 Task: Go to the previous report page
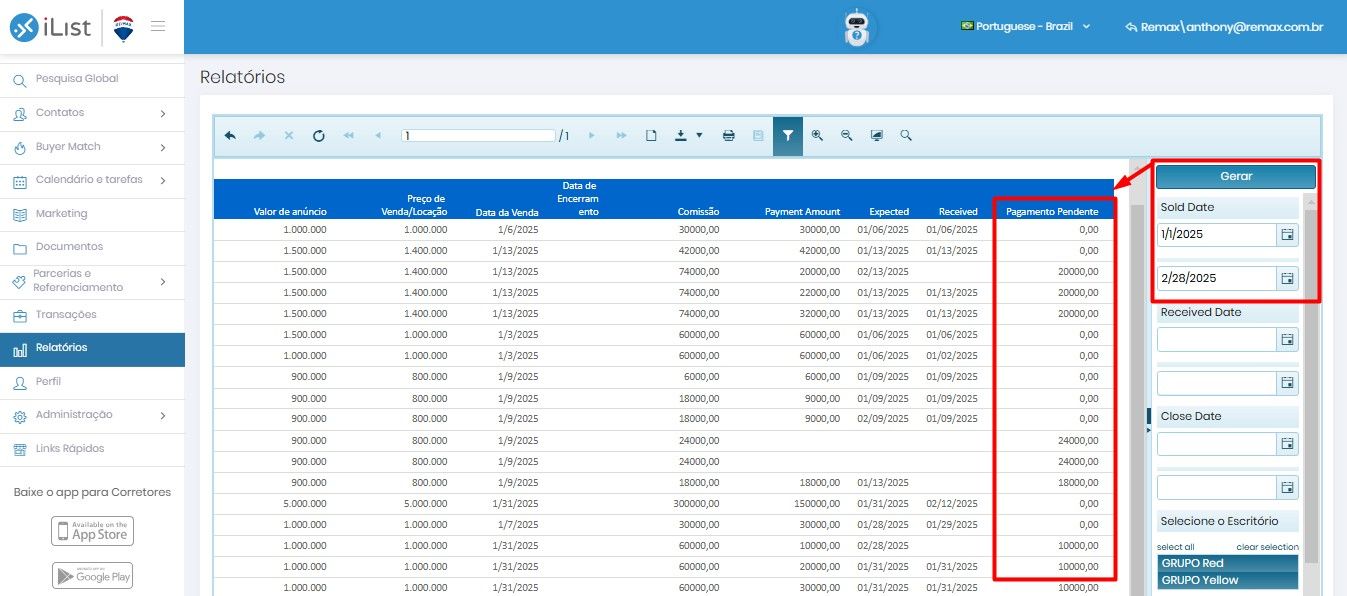pyautogui.click(x=378, y=136)
